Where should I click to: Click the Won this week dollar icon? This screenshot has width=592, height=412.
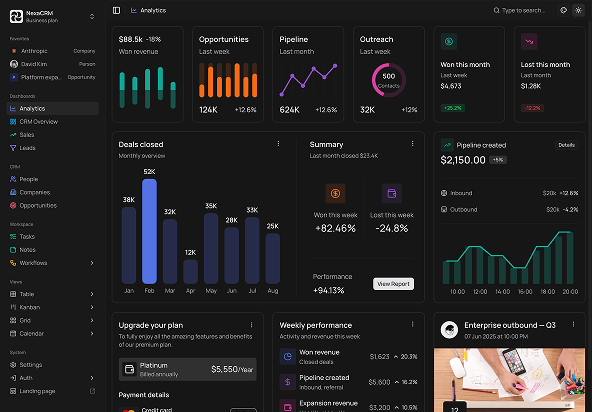[x=335, y=193]
